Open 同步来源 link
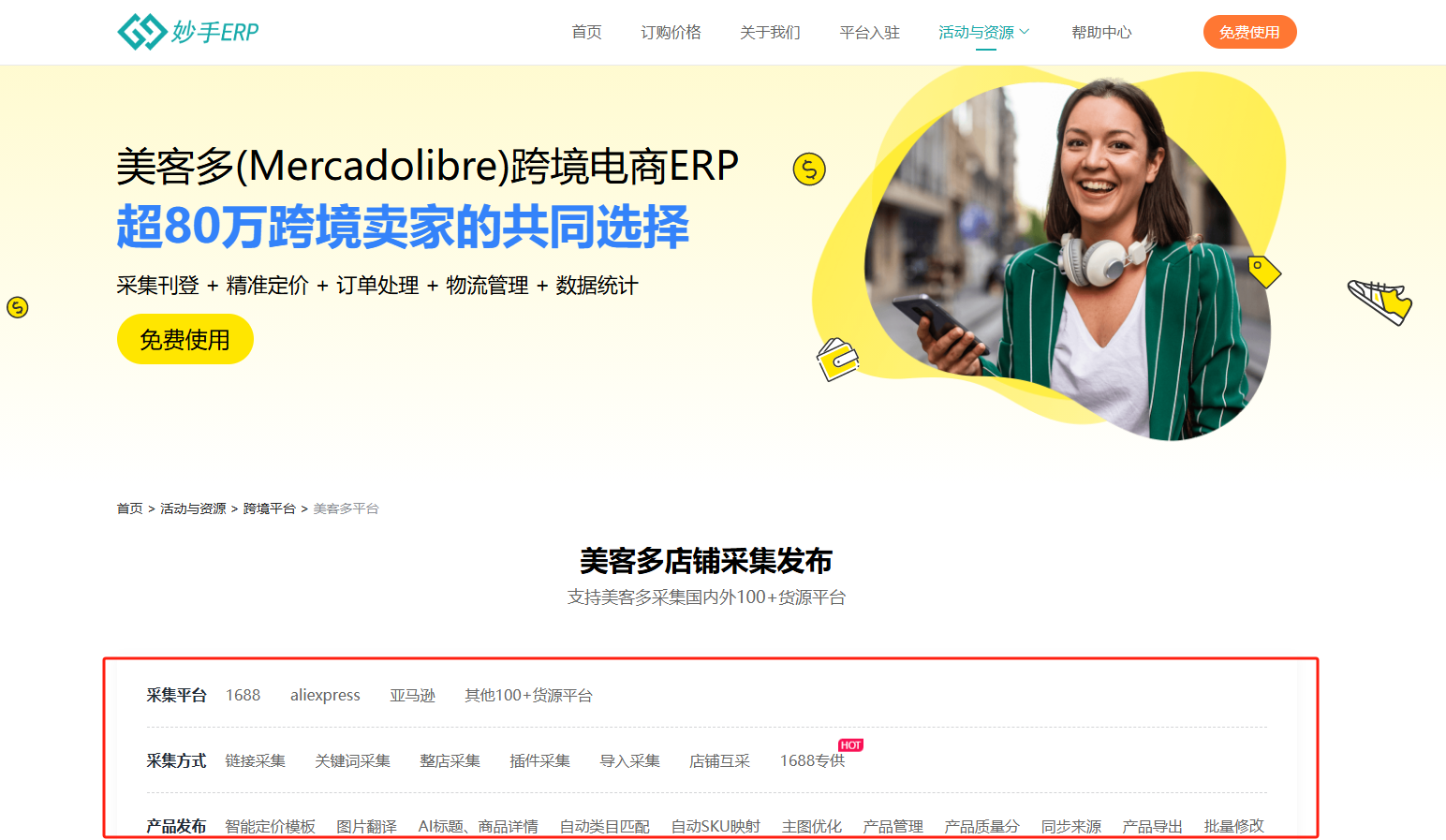This screenshot has height=840, width=1446. (1071, 826)
